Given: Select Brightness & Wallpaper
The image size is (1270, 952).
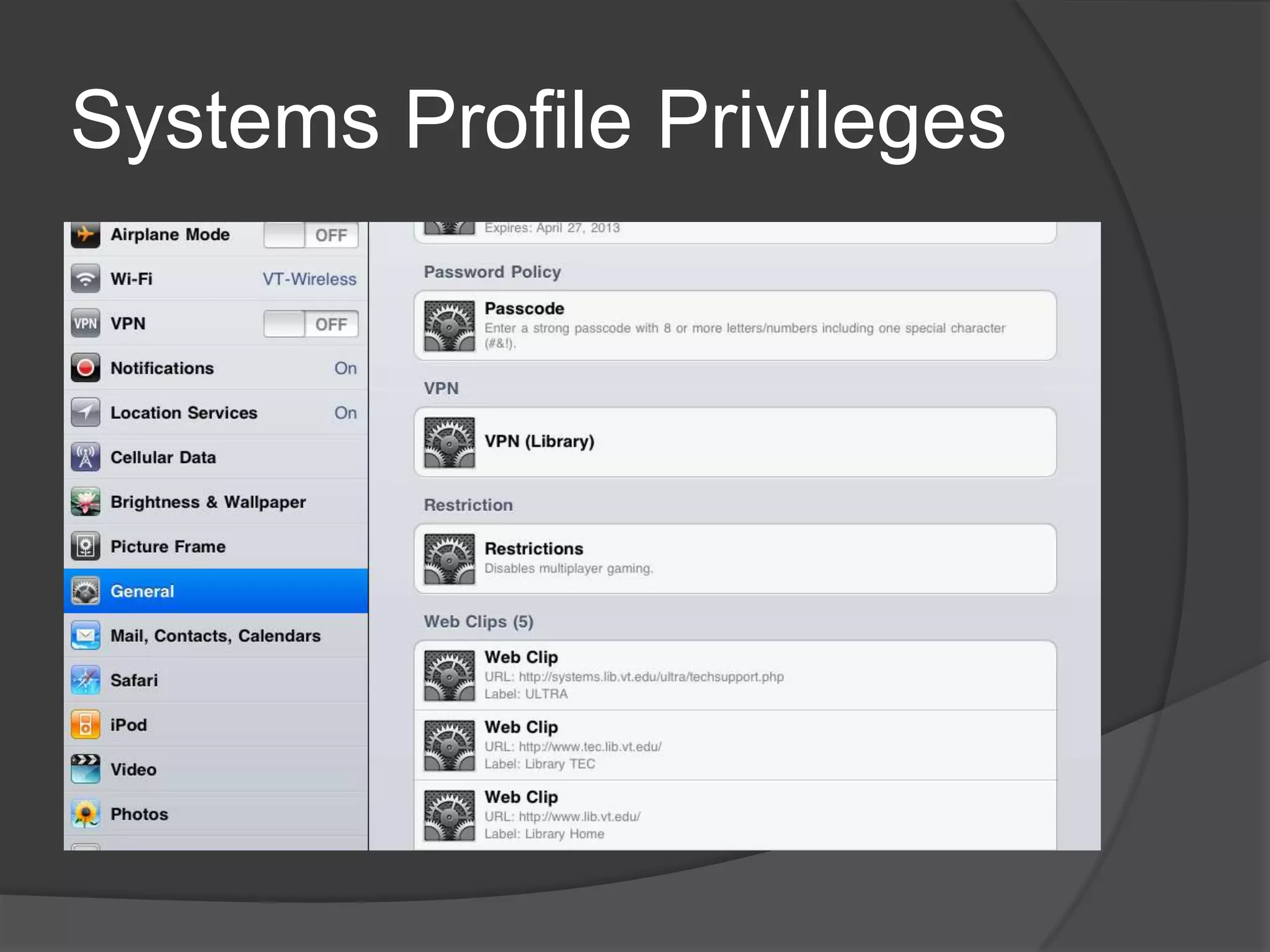Looking at the screenshot, I should 216,502.
